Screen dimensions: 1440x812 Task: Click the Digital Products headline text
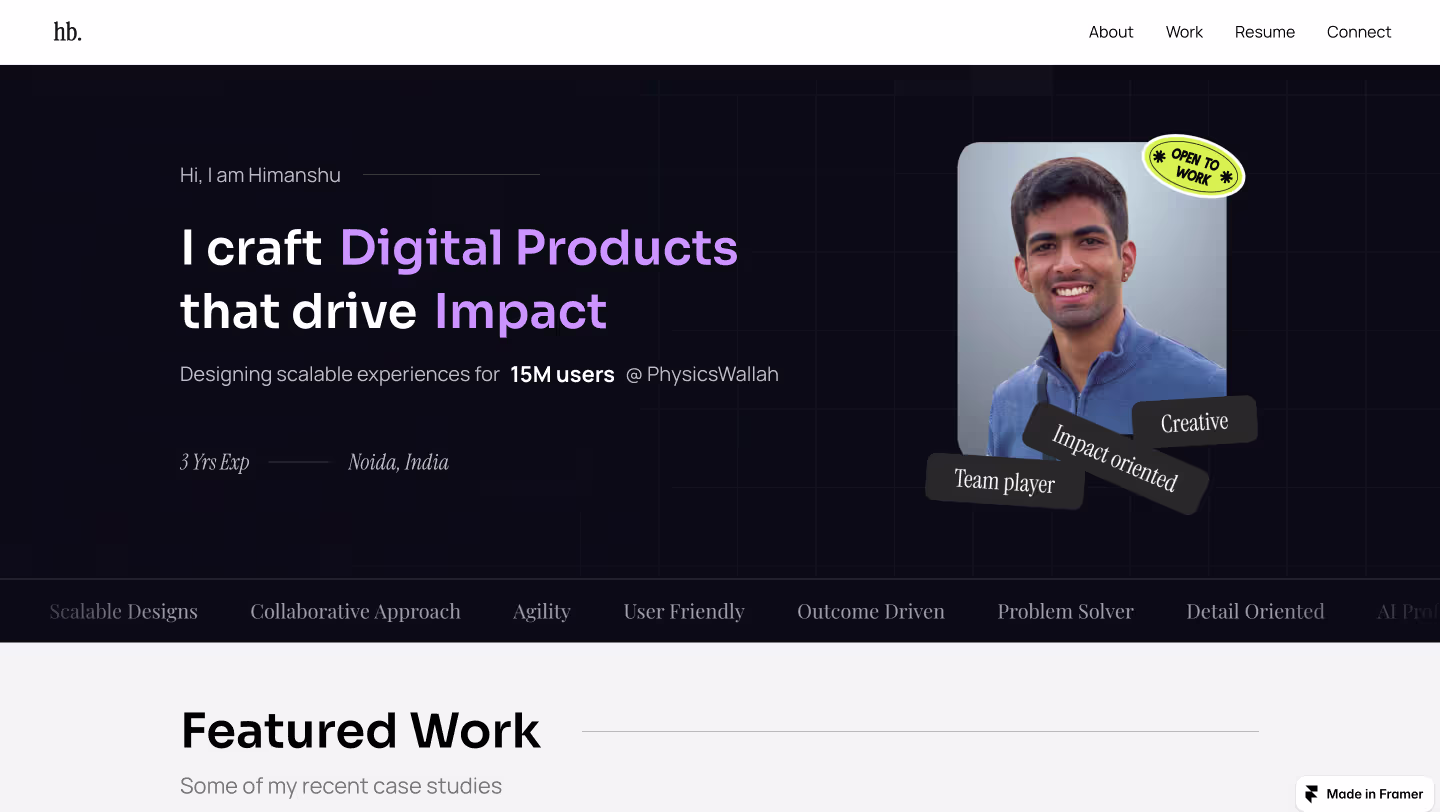(x=538, y=247)
